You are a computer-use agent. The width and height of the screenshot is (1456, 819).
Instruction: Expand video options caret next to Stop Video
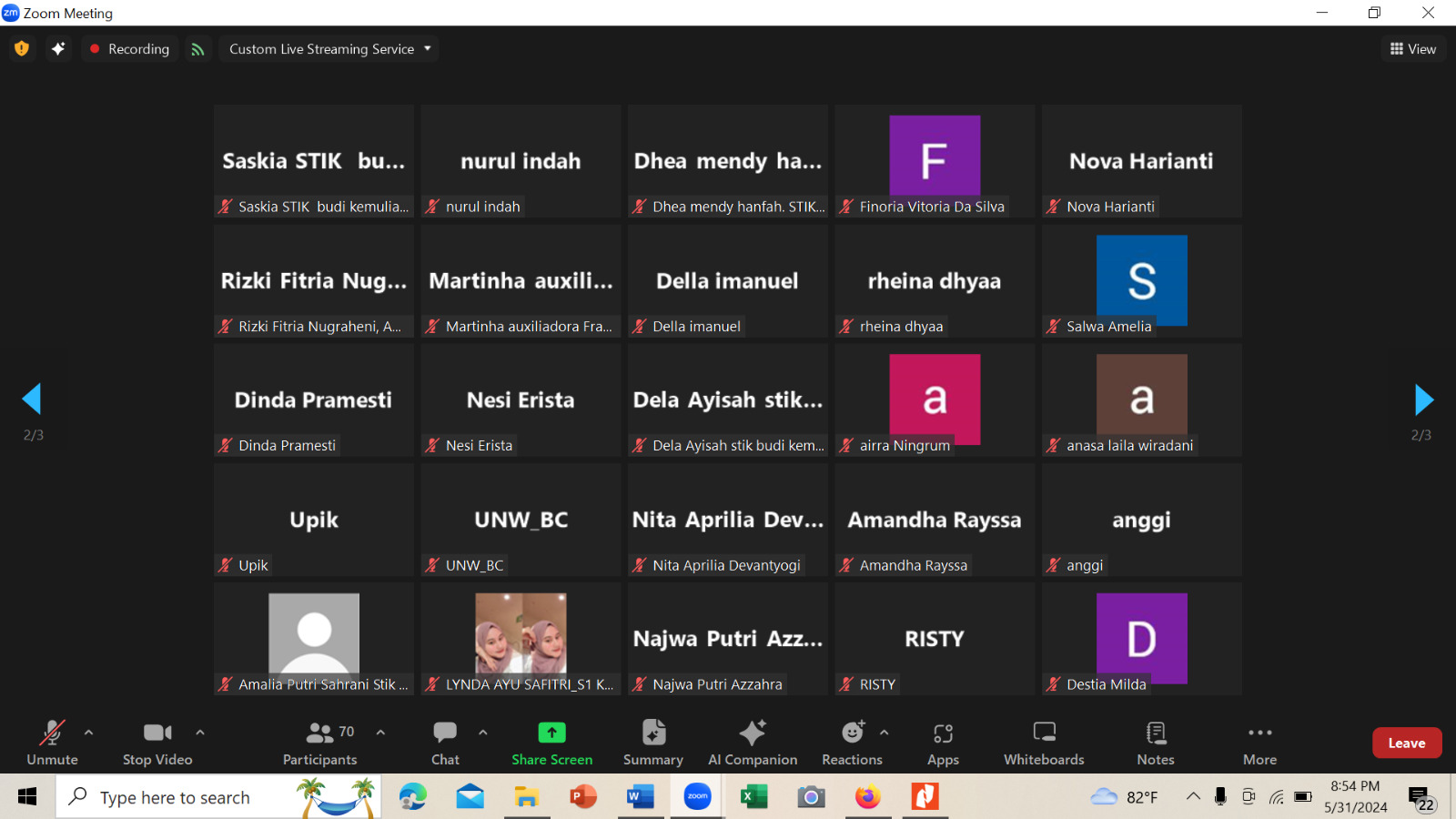[x=200, y=732]
